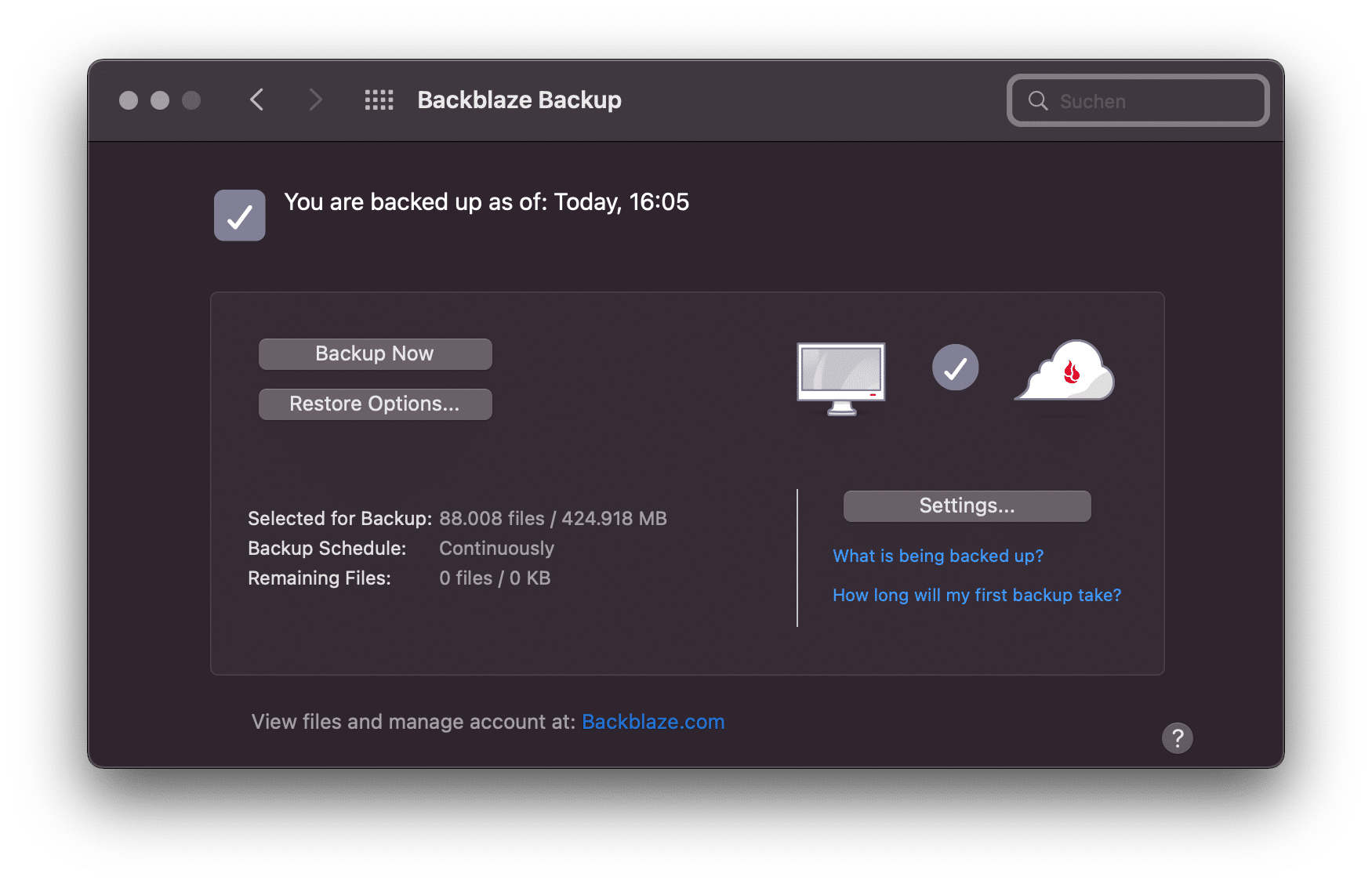Open 'How long will my first backup take?' link
Image resolution: width=1372 pixels, height=884 pixels.
coord(977,595)
